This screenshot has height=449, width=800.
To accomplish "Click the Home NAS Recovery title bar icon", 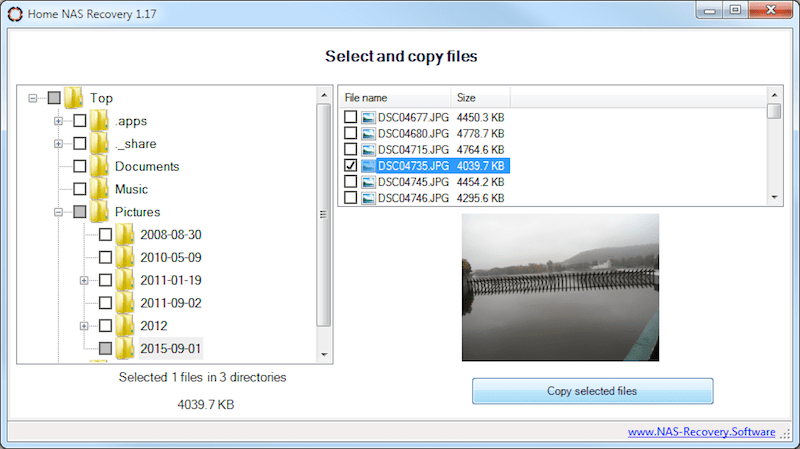I will pos(14,10).
